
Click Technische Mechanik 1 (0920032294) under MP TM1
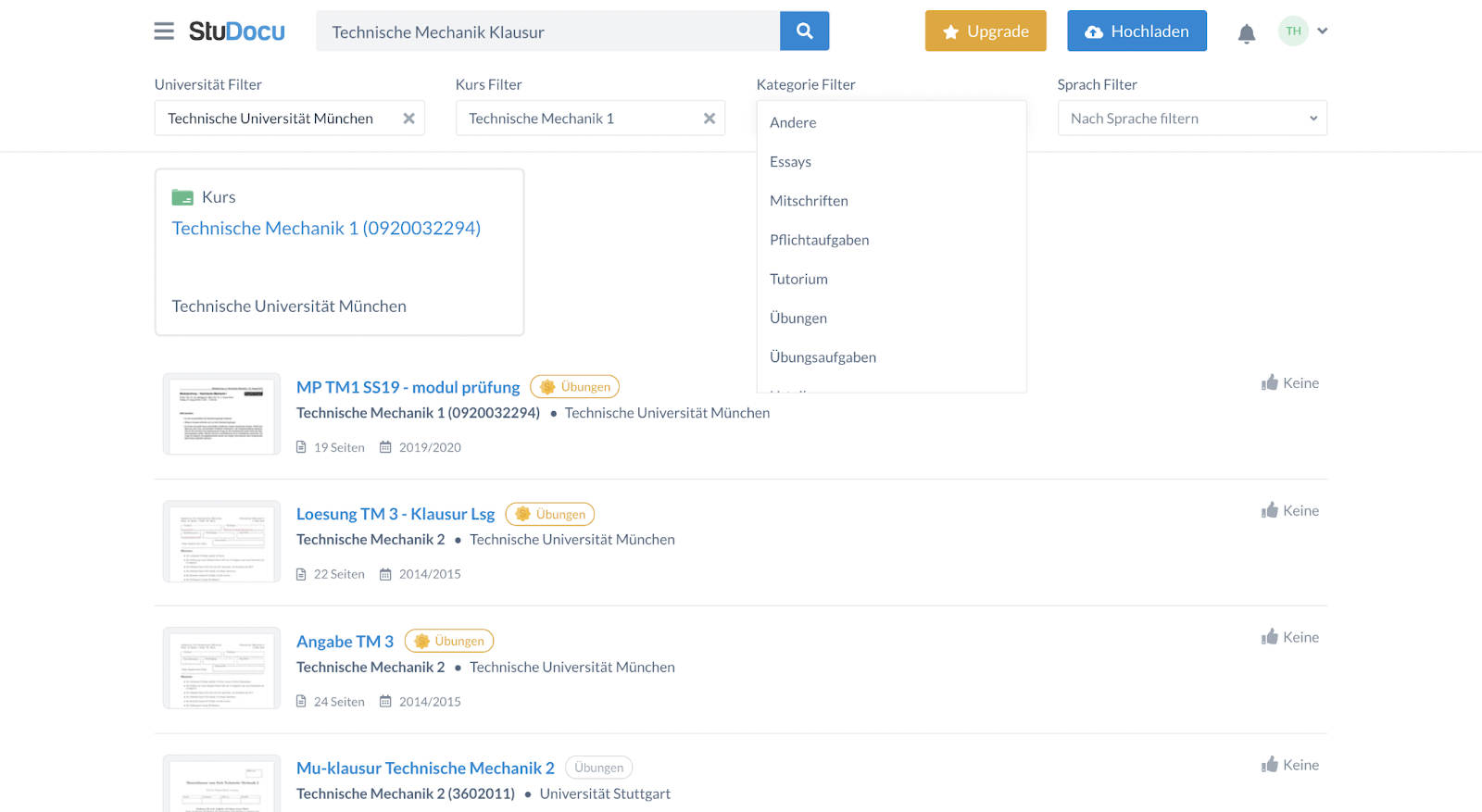(x=418, y=413)
